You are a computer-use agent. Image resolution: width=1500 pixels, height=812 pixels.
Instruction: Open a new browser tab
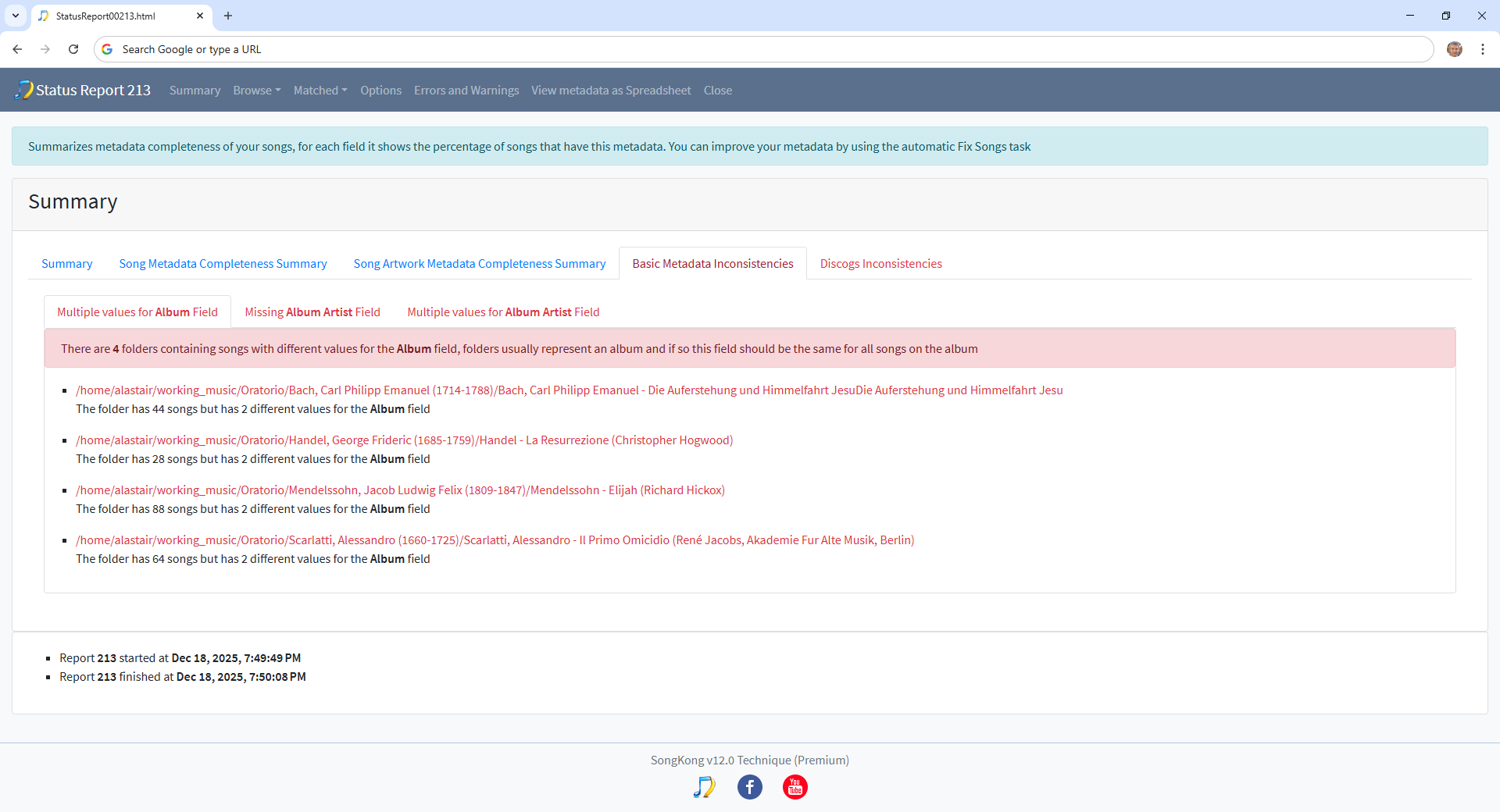[x=228, y=16]
